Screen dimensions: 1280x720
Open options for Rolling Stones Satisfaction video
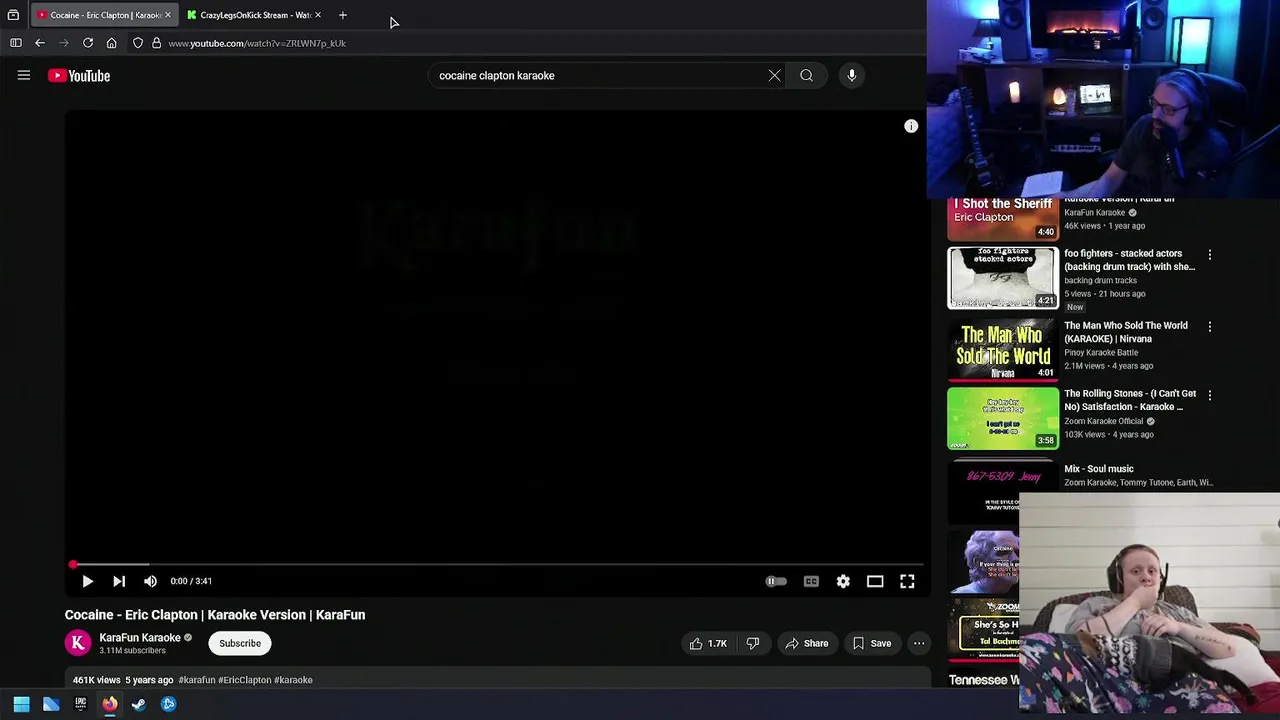[1209, 395]
